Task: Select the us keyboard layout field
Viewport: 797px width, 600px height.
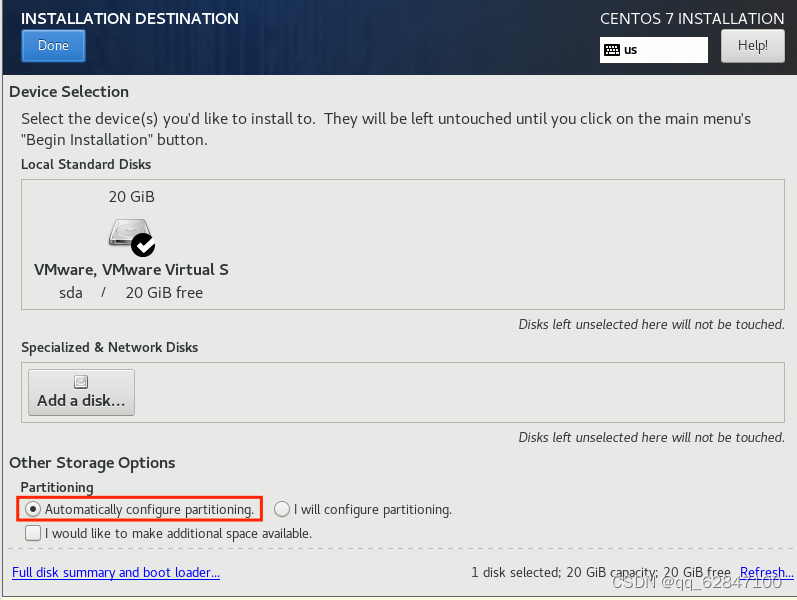Action: click(x=653, y=50)
